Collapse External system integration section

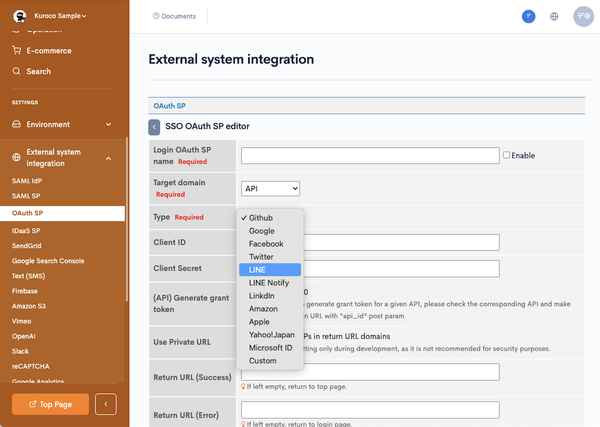pyautogui.click(x=108, y=158)
